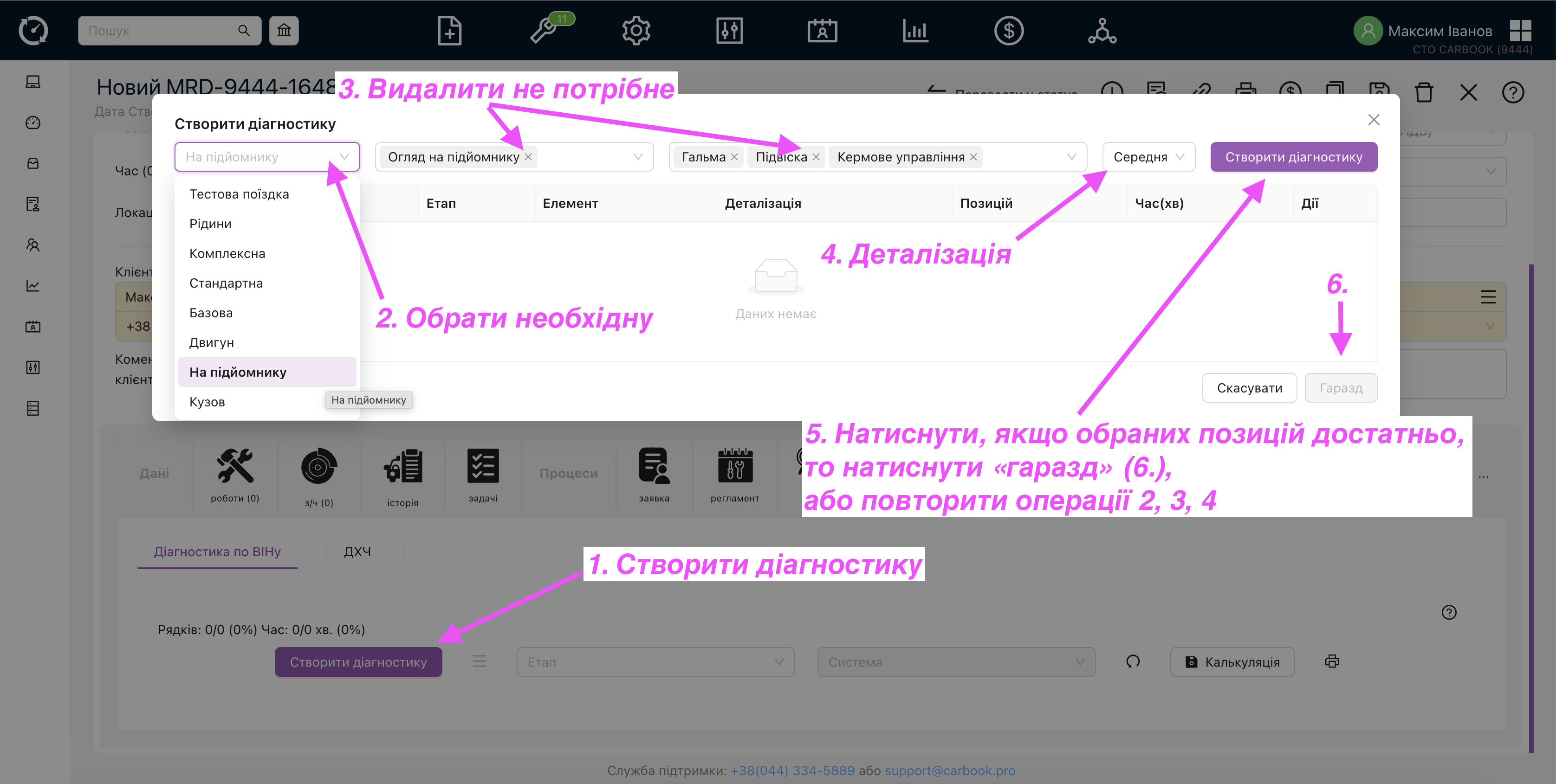
Task: Select Комплексна from the template list
Action: coord(227,253)
